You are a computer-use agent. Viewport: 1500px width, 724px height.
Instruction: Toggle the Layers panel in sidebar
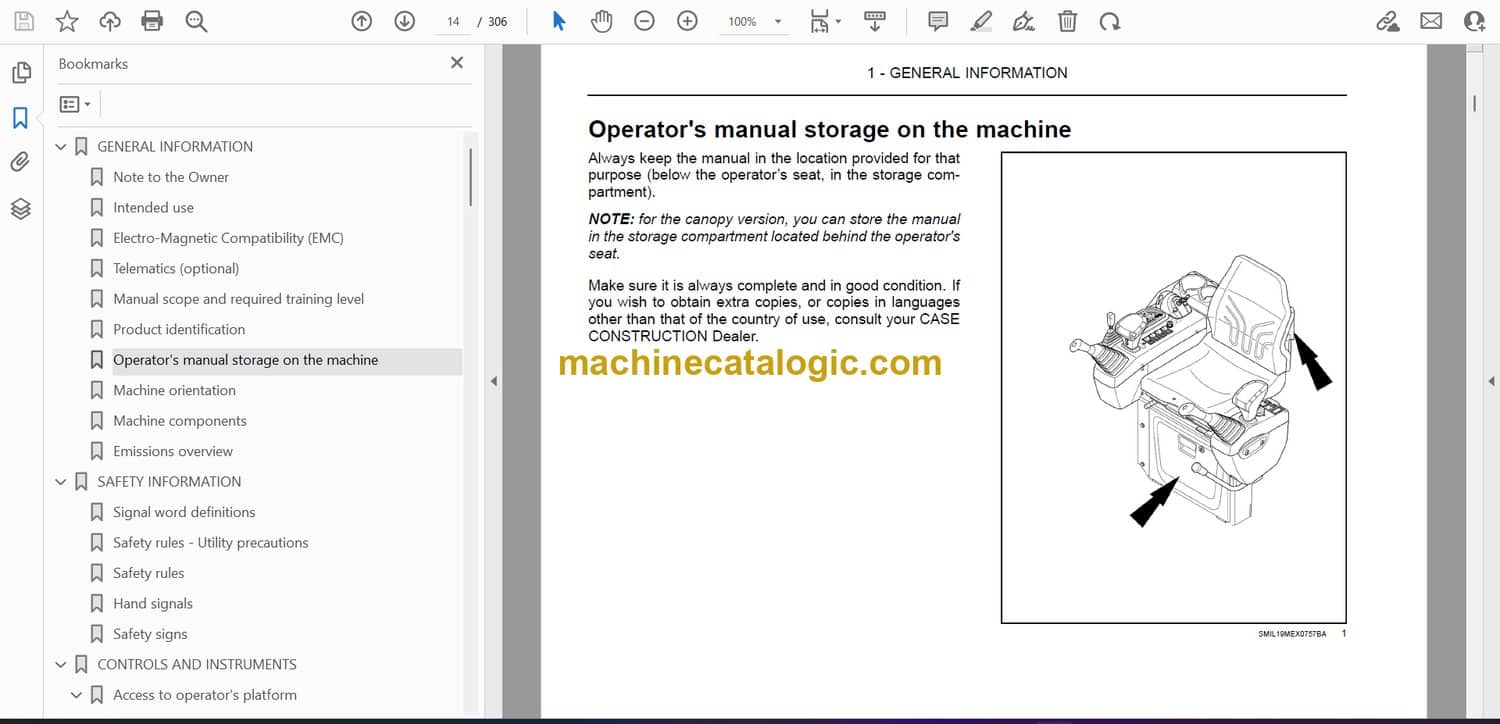click(x=20, y=208)
